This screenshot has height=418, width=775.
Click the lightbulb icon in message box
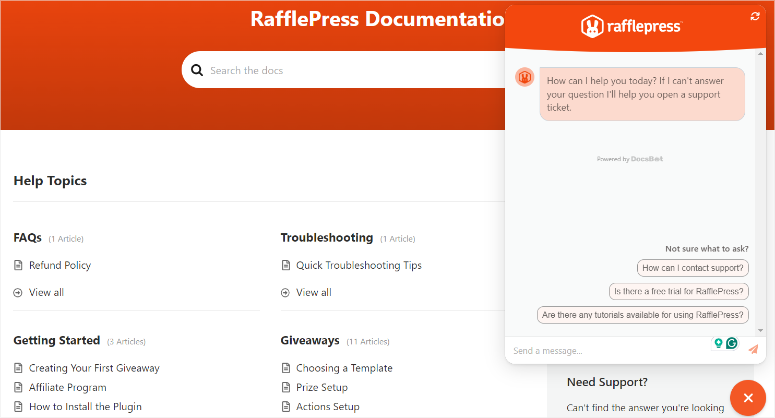coord(718,343)
